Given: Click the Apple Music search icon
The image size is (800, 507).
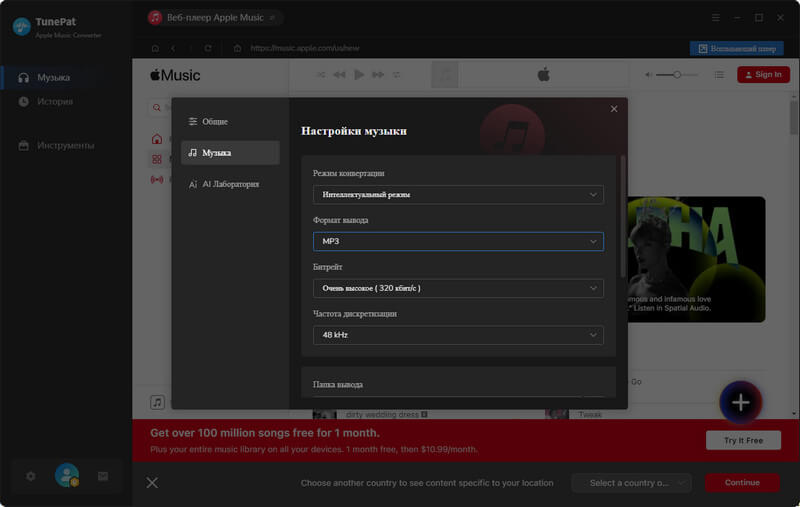Looking at the screenshot, I should 157,108.
